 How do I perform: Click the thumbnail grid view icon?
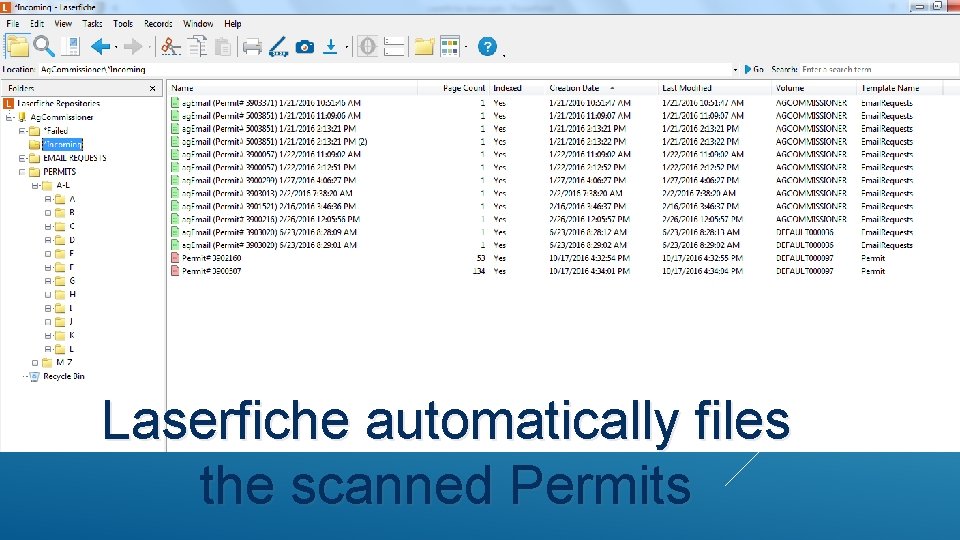tap(450, 47)
